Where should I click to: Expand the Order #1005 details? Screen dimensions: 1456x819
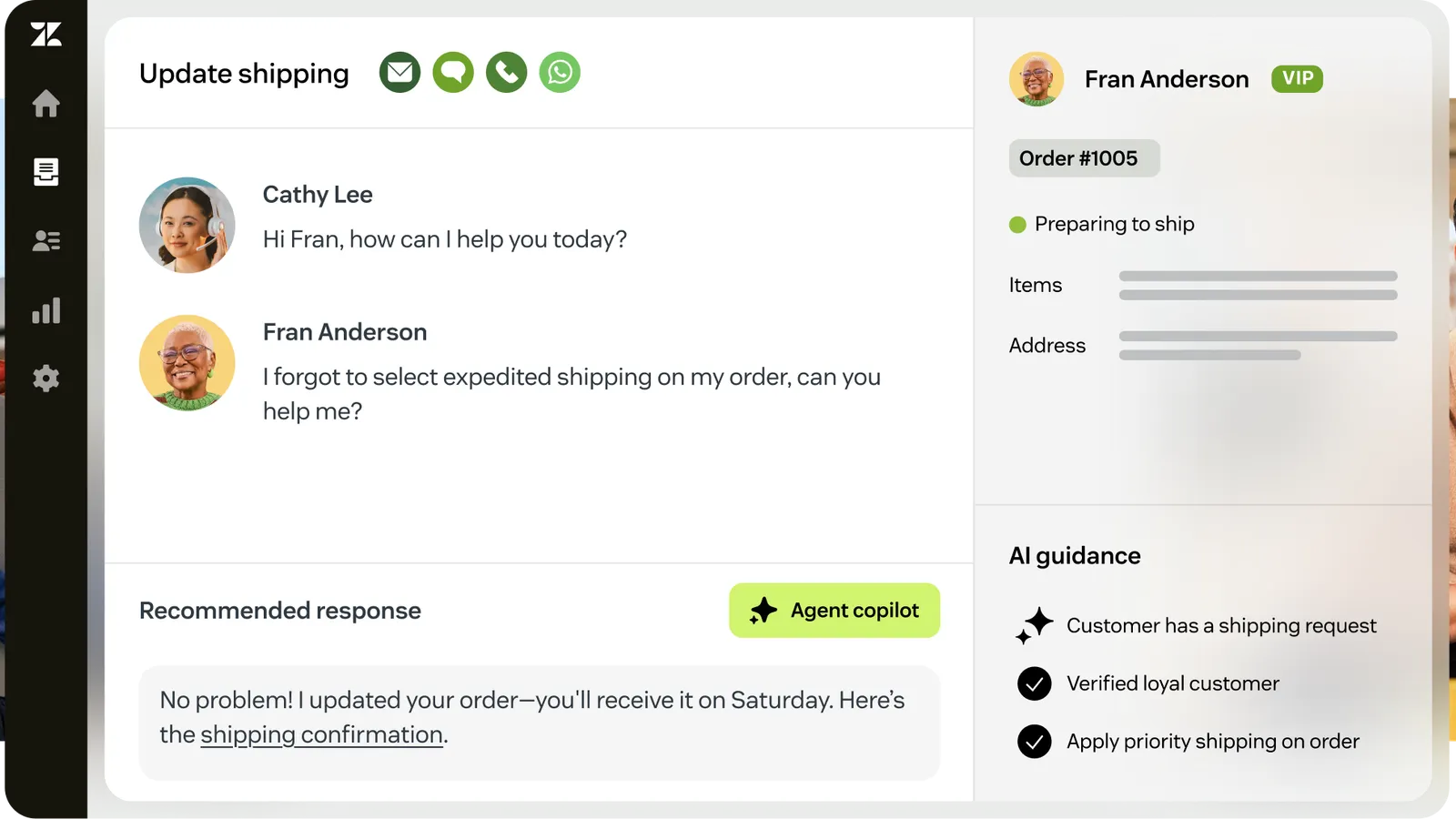point(1084,157)
